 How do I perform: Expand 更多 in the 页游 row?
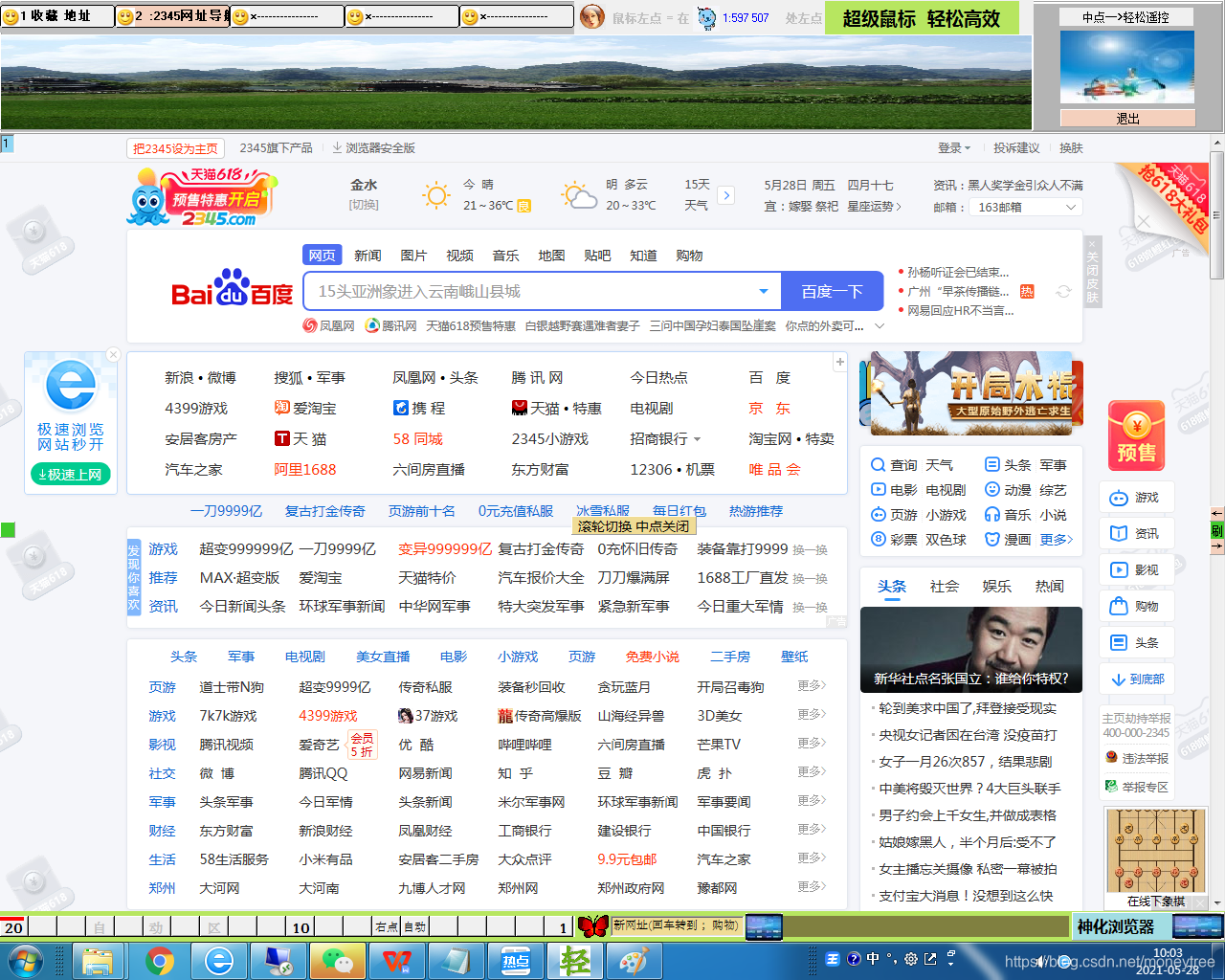pyautogui.click(x=812, y=686)
